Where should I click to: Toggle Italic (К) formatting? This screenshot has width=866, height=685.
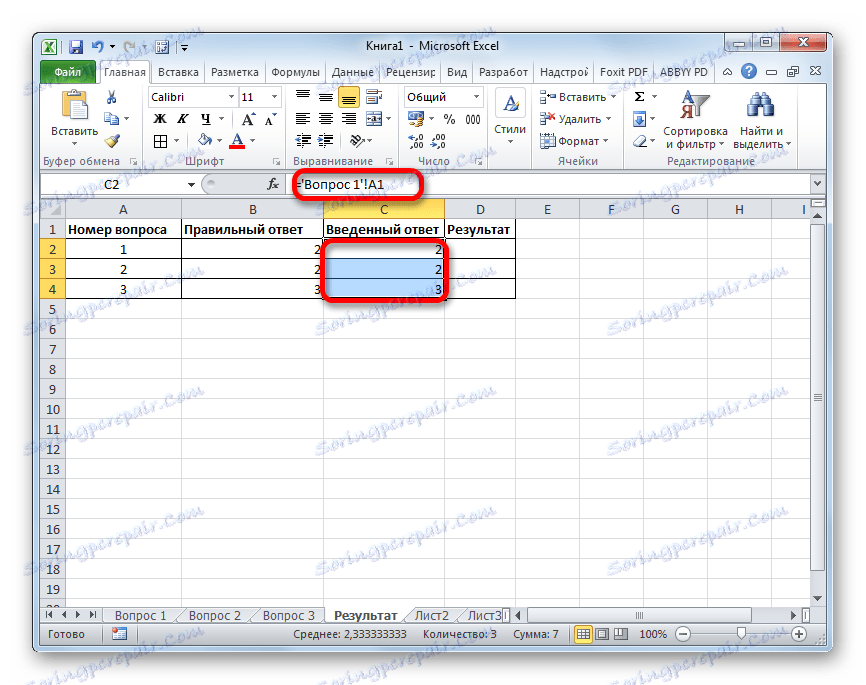pos(182,119)
